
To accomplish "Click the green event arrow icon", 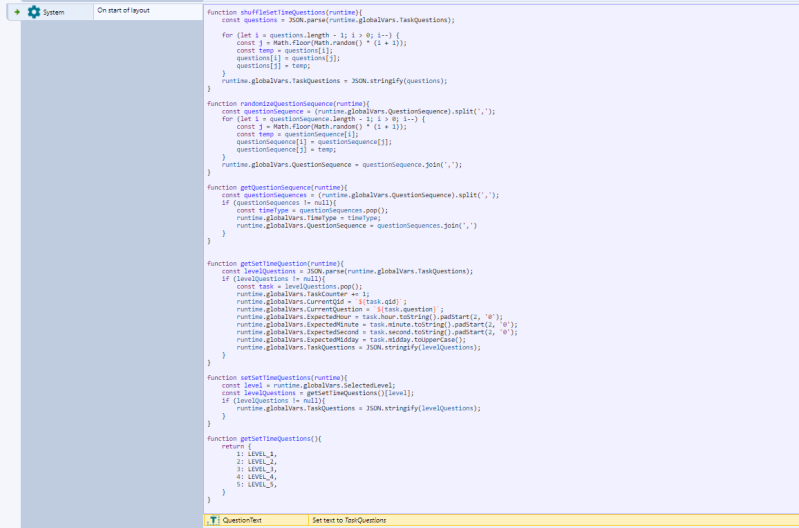I will tap(17, 12).
